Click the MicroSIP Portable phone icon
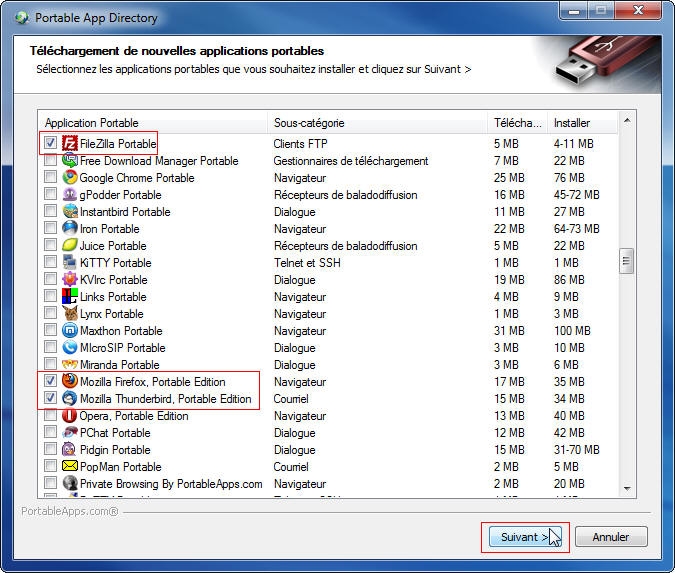675x573 pixels. [69, 347]
